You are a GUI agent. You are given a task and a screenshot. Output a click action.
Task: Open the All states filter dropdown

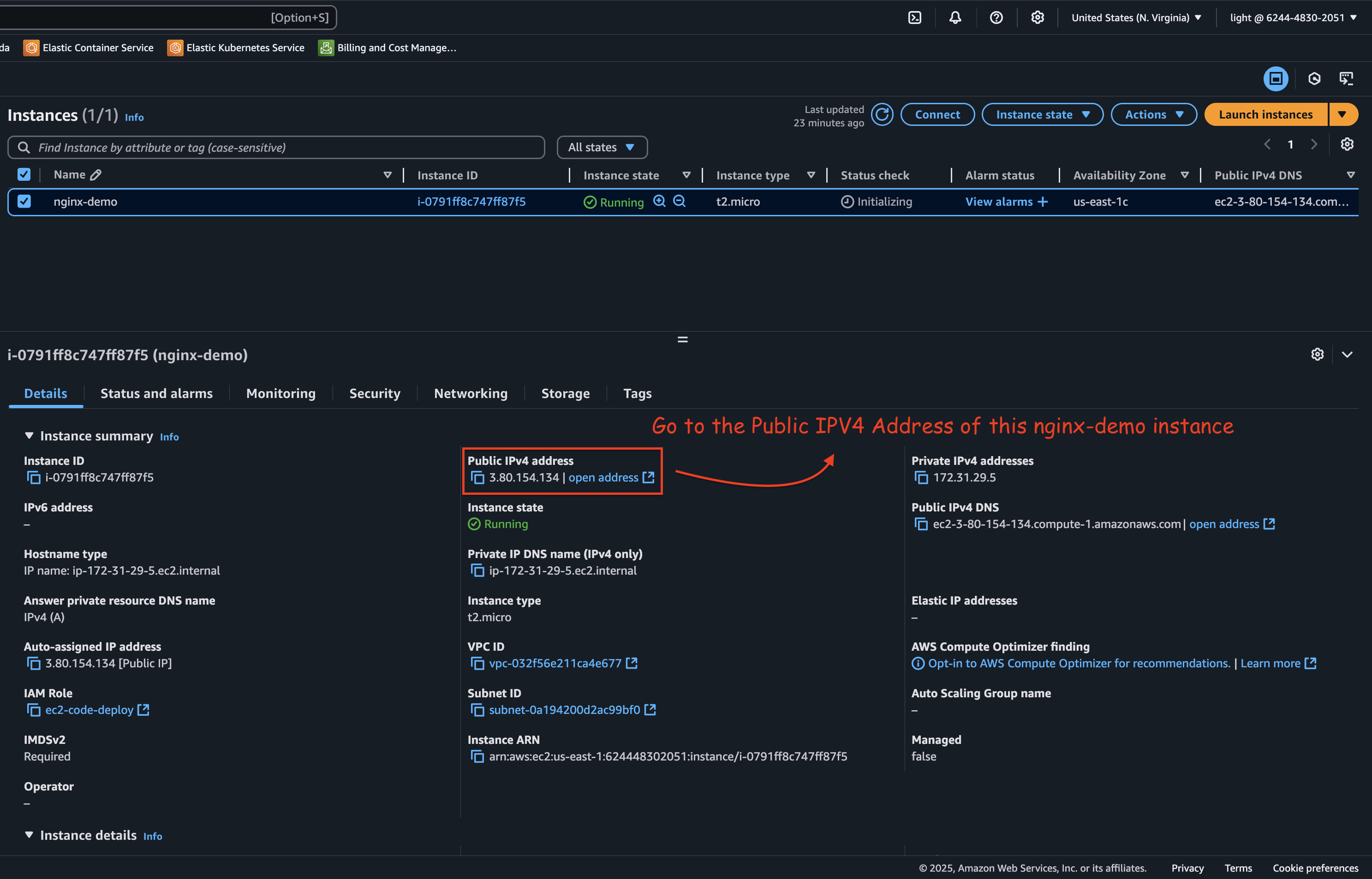(x=602, y=147)
